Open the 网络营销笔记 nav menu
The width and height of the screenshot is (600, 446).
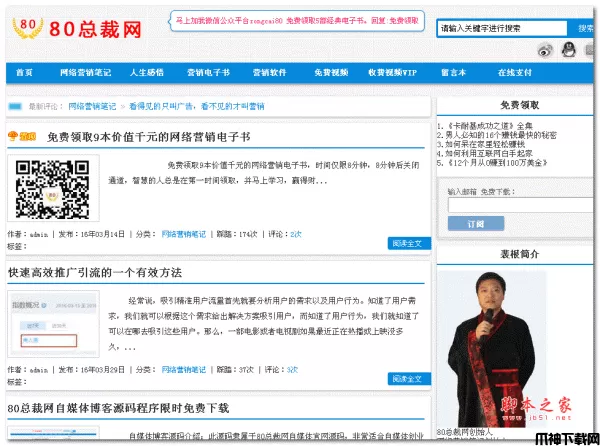pos(85,73)
